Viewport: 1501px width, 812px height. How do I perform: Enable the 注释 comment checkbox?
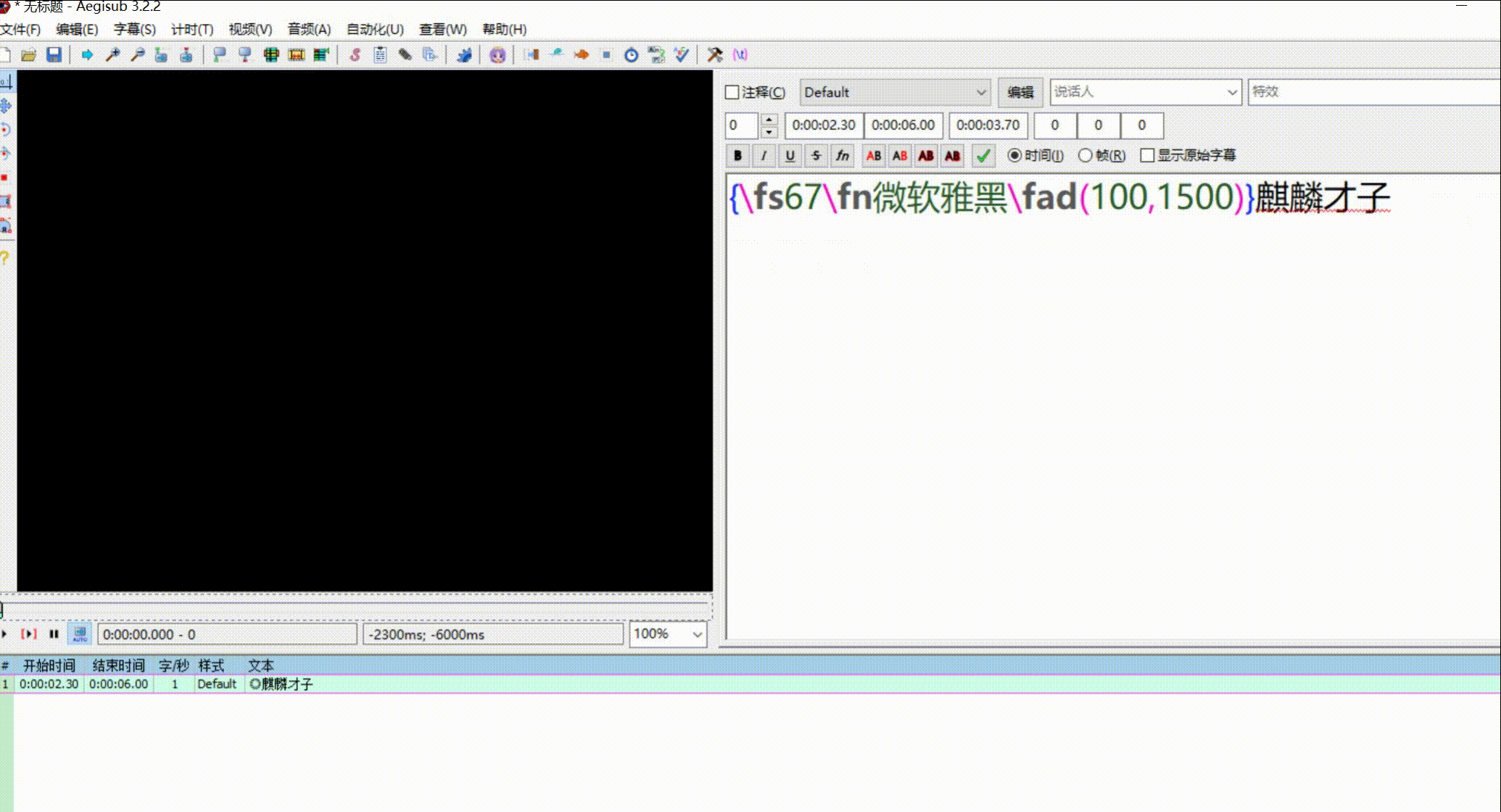tap(732, 93)
